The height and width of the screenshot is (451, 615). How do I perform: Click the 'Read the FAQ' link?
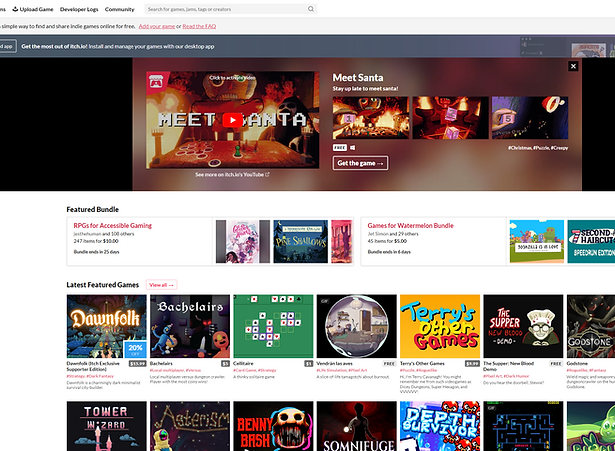click(199, 26)
